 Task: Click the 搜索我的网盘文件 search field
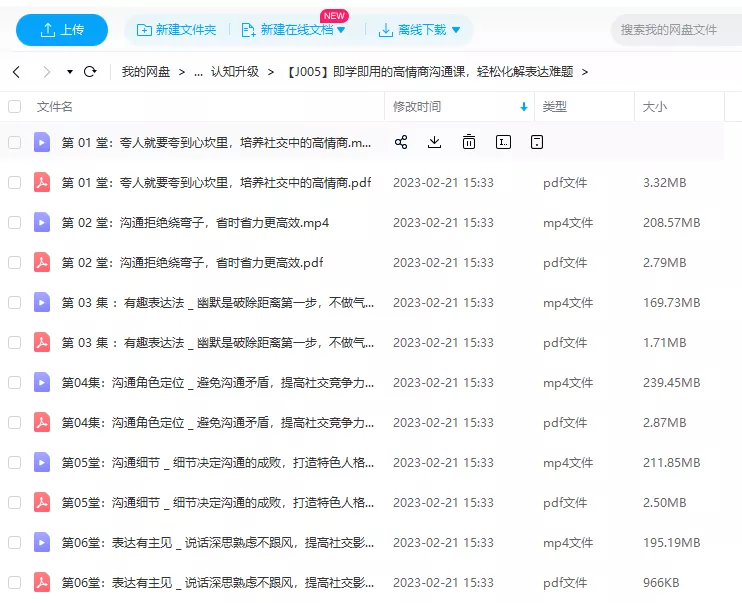(675, 30)
